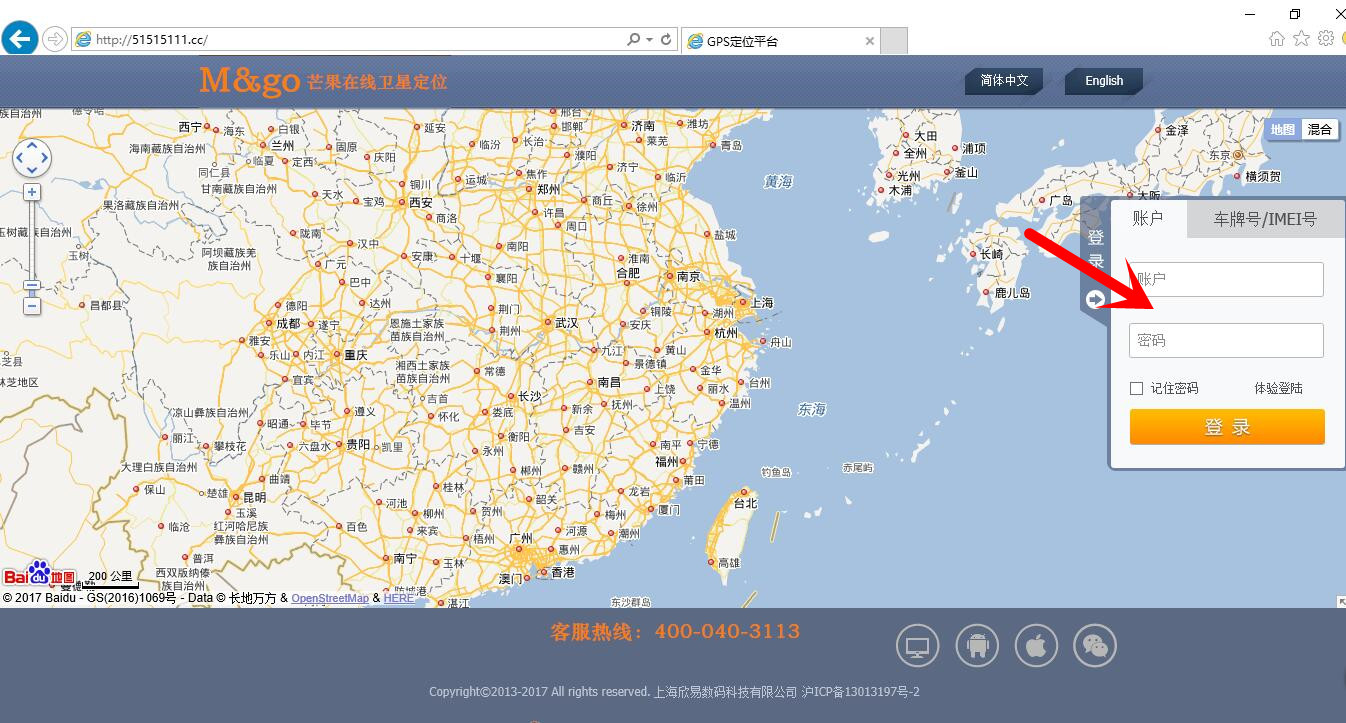Open the HERE attribution link

399,598
